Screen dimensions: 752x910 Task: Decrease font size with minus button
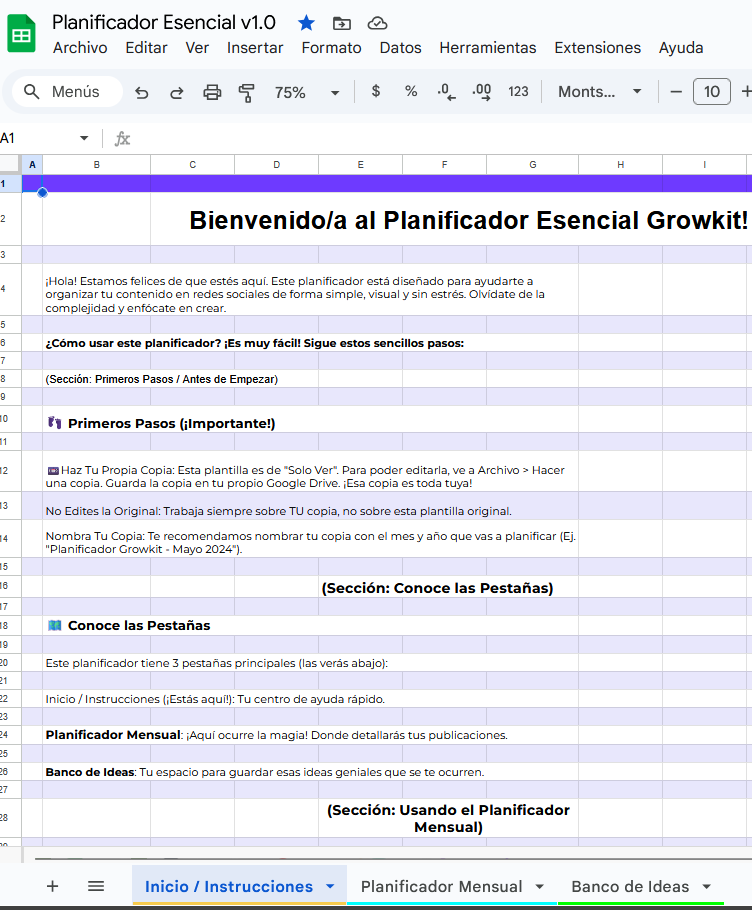click(x=676, y=92)
